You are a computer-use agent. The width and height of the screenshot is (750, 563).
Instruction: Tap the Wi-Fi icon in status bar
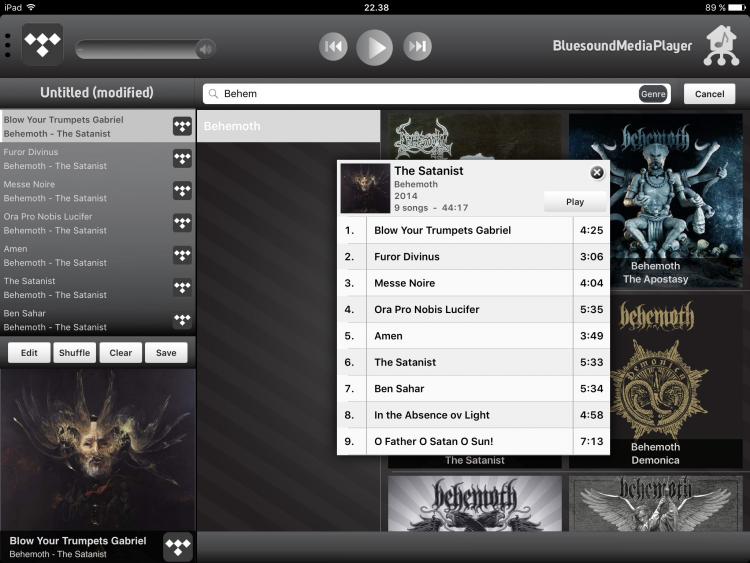coord(32,7)
